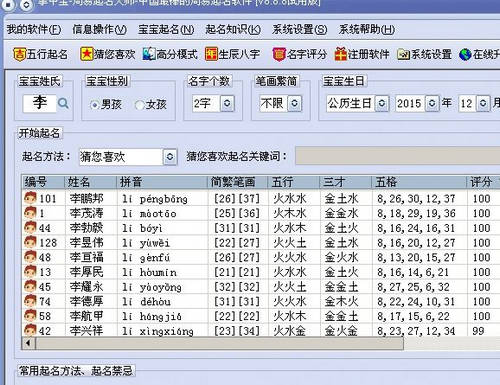Viewport: 500px width, 385px height.
Task: Open the 宝宝起名(N) menu
Action: click(x=166, y=29)
